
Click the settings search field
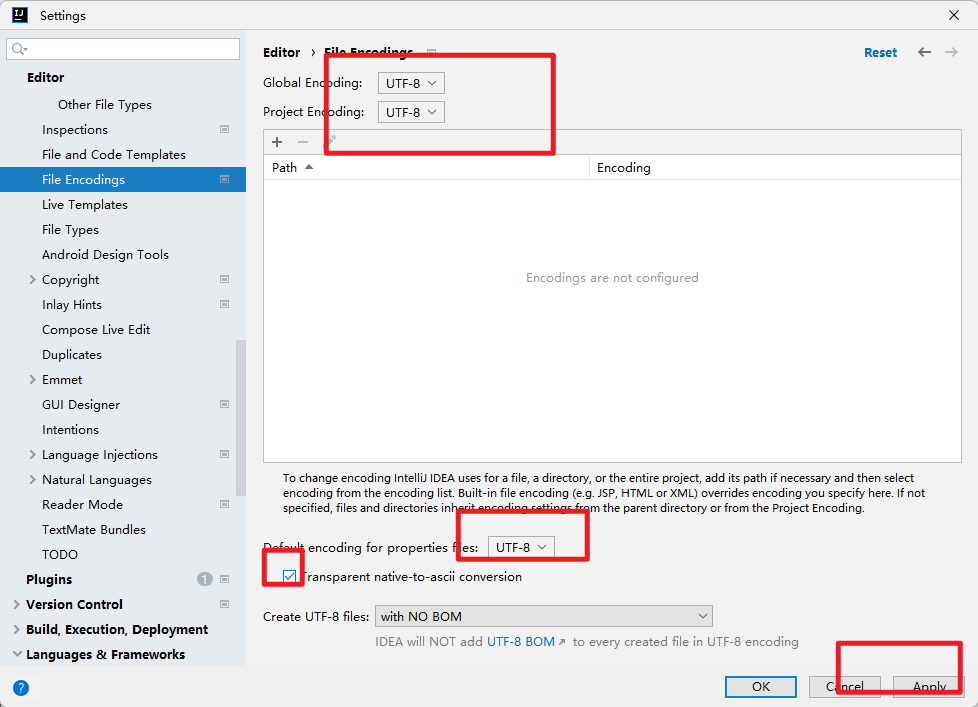(x=123, y=49)
